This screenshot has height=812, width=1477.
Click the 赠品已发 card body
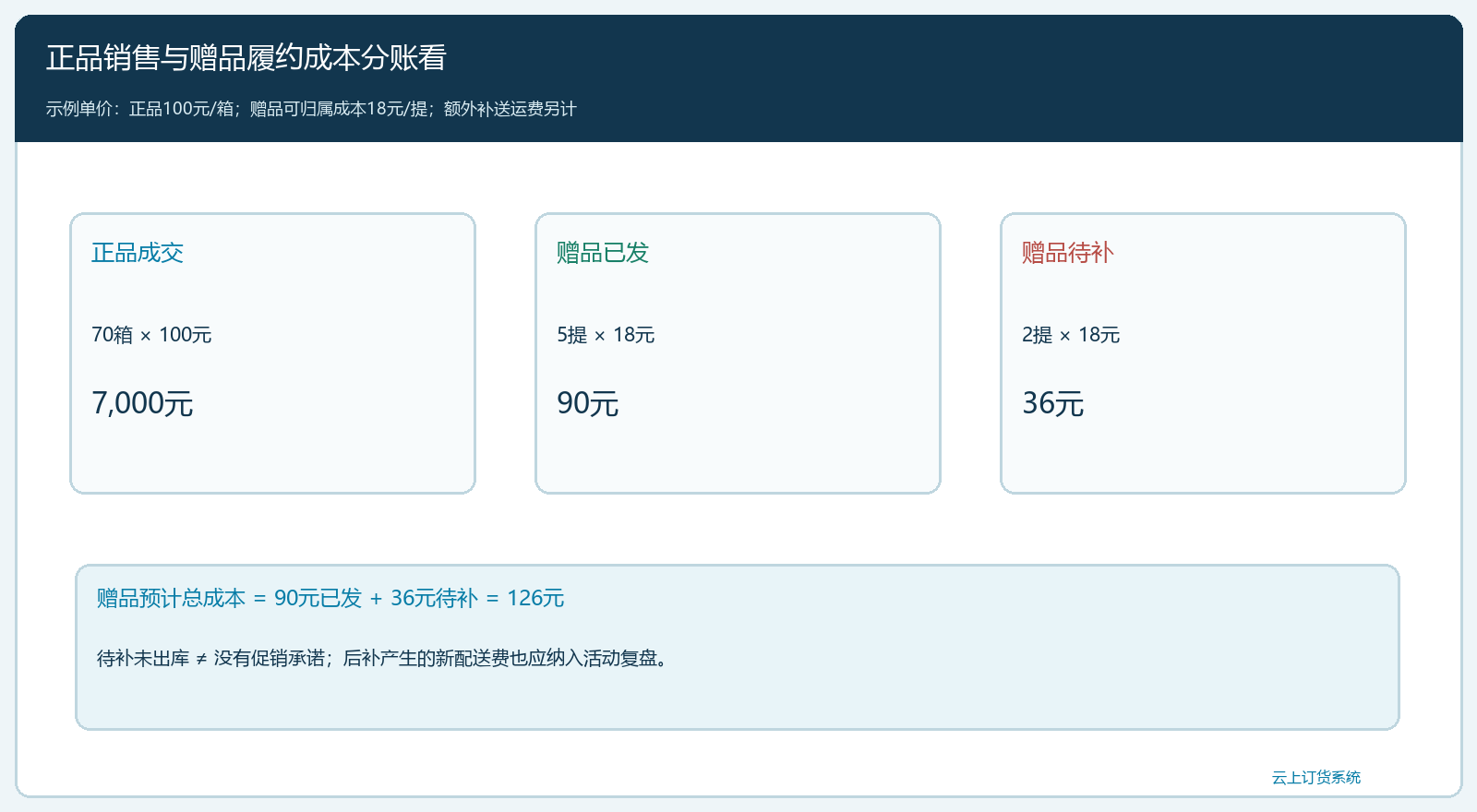[x=738, y=353]
